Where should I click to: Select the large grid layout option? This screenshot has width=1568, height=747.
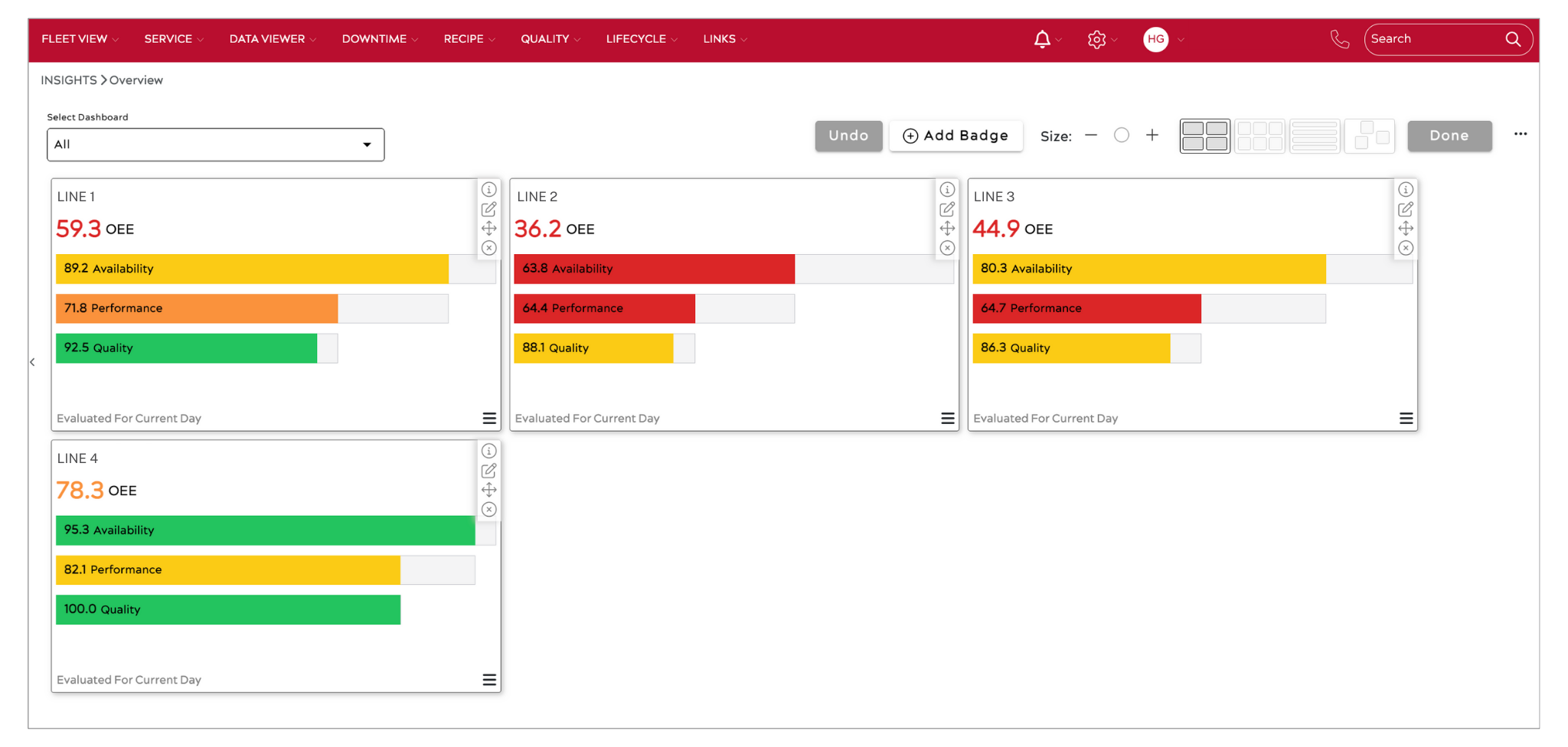1204,135
